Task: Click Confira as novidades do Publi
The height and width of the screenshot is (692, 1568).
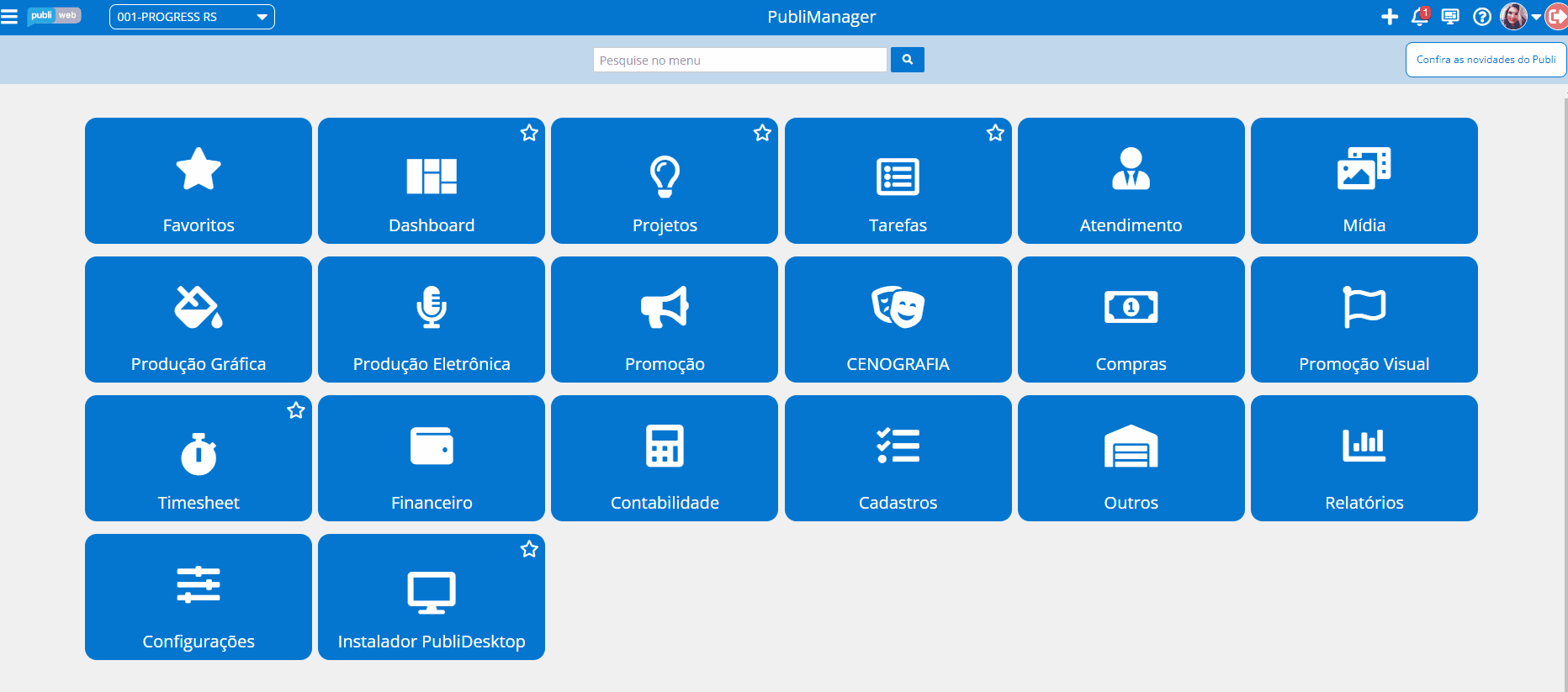Action: (1486, 60)
